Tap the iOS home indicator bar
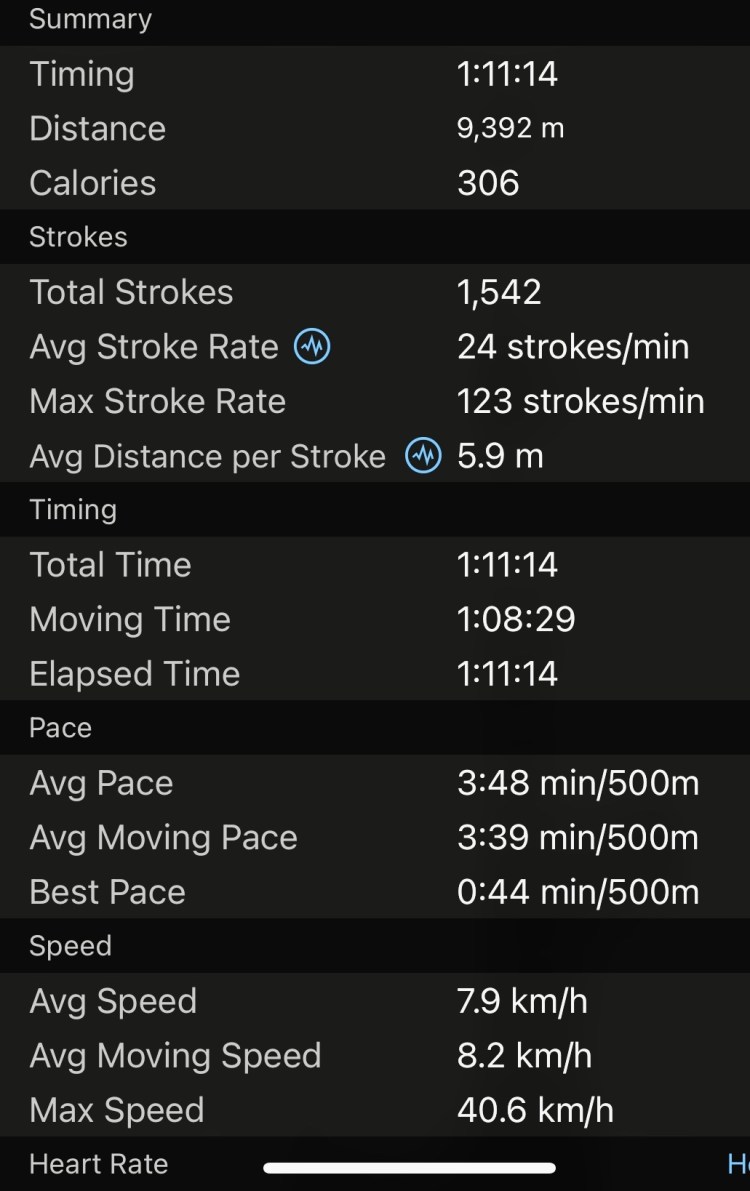 click(x=409, y=1167)
